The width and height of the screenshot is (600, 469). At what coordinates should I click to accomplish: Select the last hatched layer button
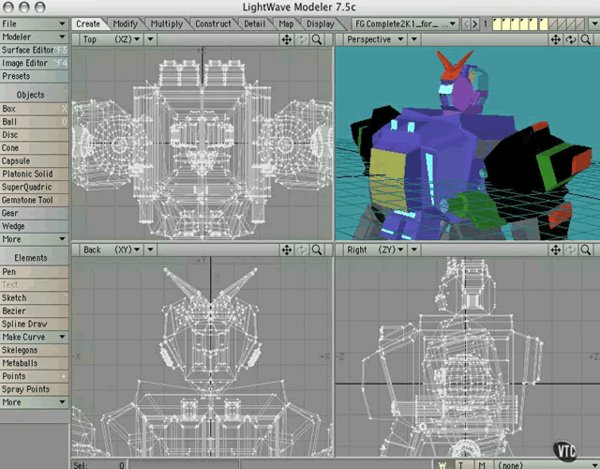(x=580, y=24)
